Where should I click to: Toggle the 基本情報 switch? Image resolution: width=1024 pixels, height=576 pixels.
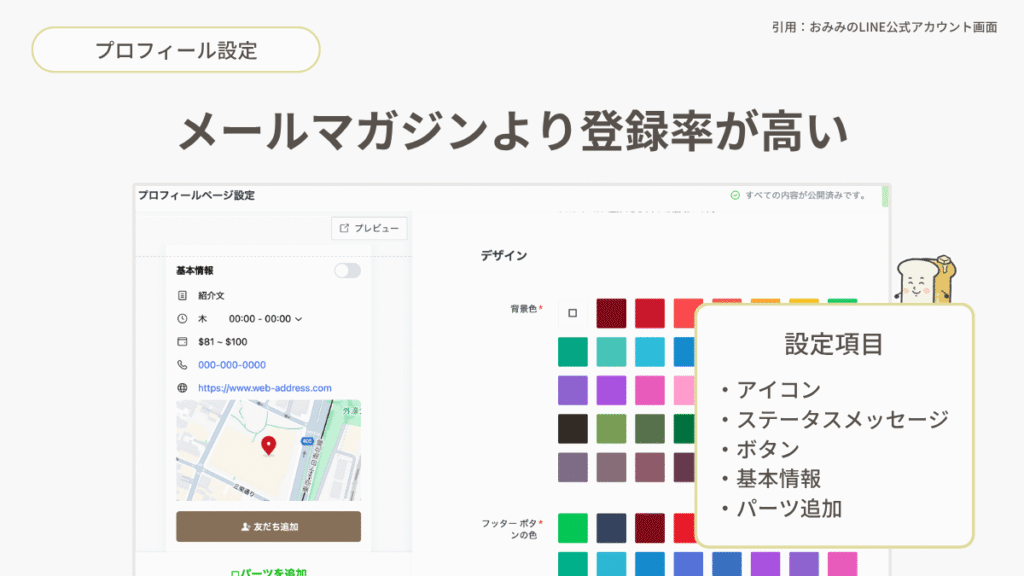tap(347, 271)
